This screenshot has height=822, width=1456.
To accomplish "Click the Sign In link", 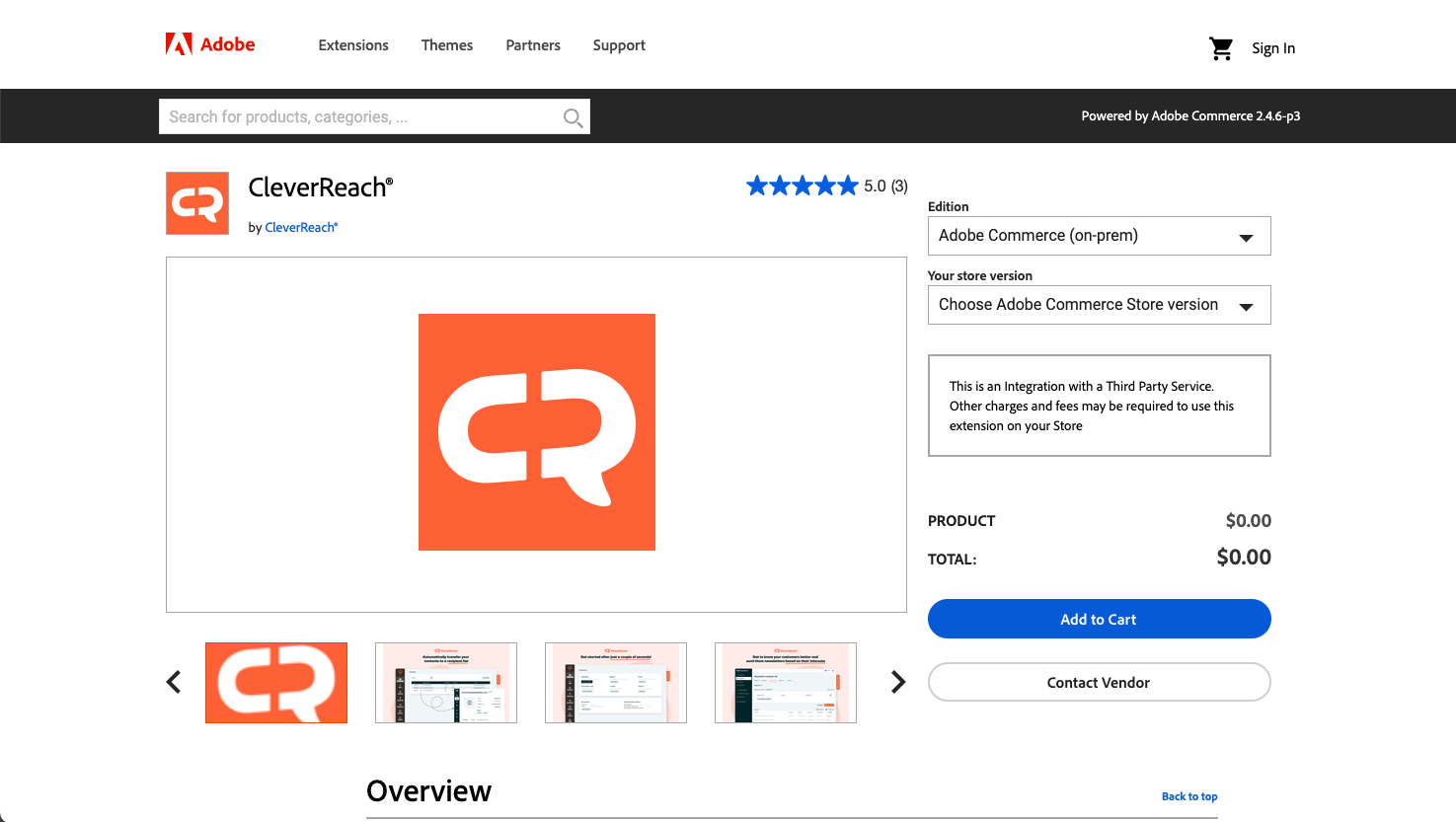I will click(1273, 48).
